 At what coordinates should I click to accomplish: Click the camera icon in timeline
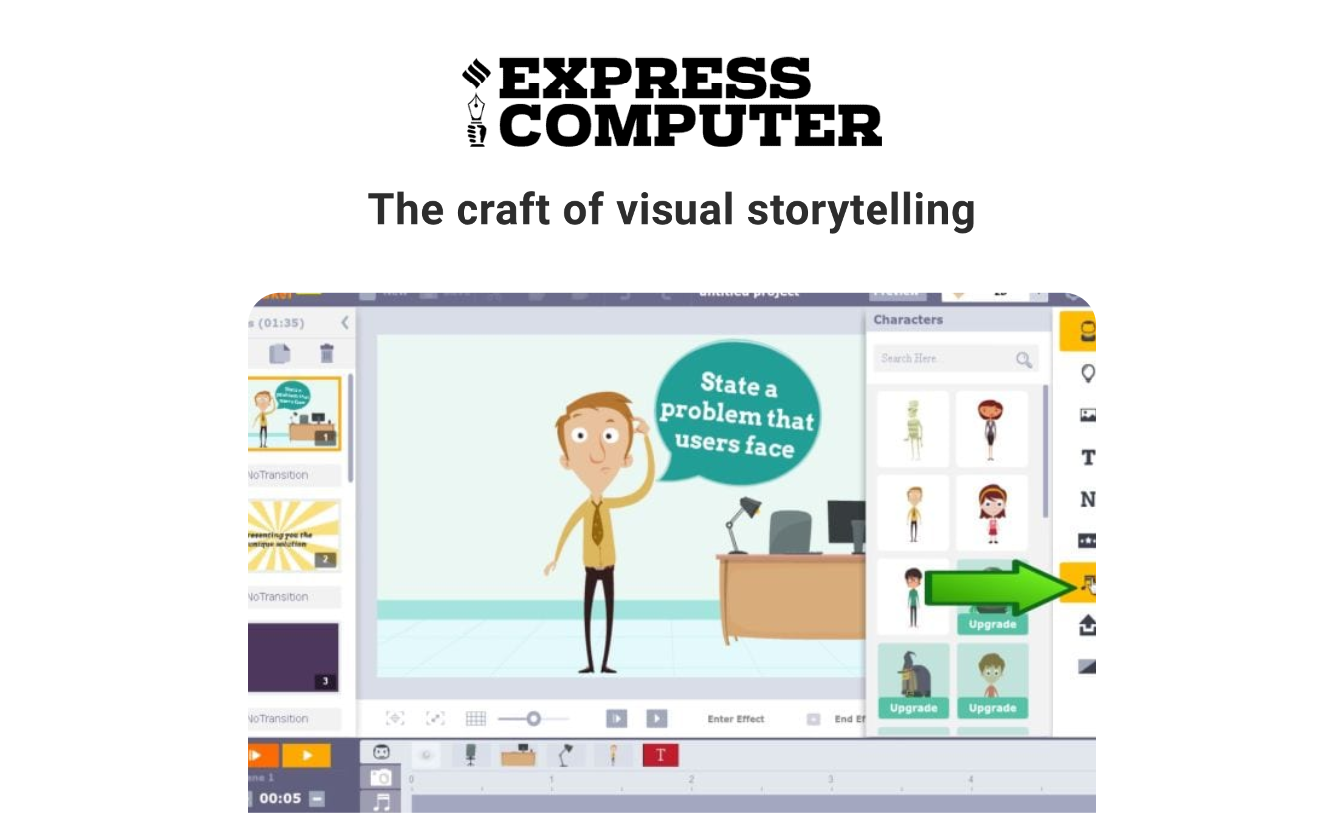[381, 777]
